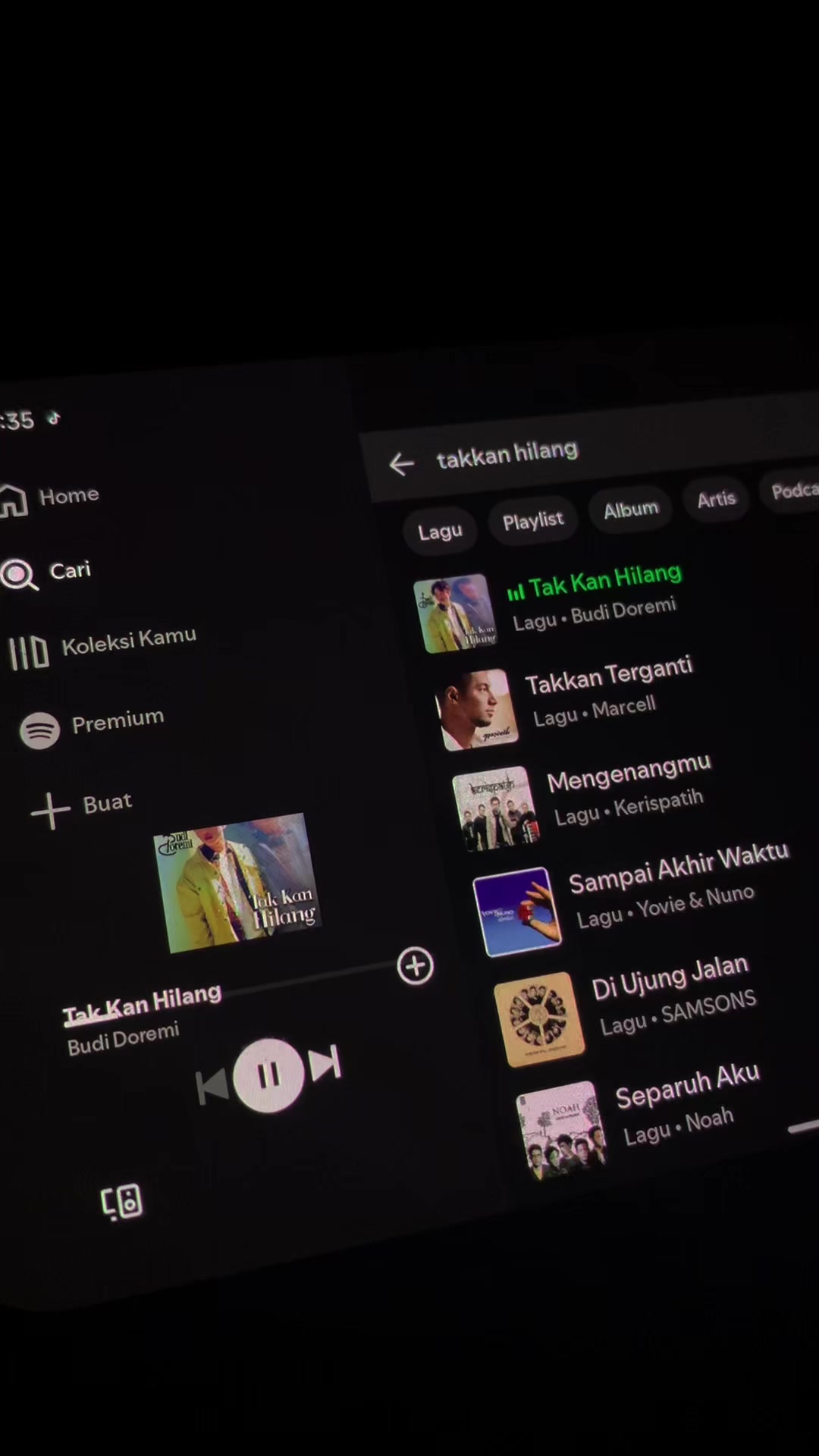The image size is (819, 1456).
Task: Click the Kerispatih album thumbnail
Action: [x=496, y=808]
